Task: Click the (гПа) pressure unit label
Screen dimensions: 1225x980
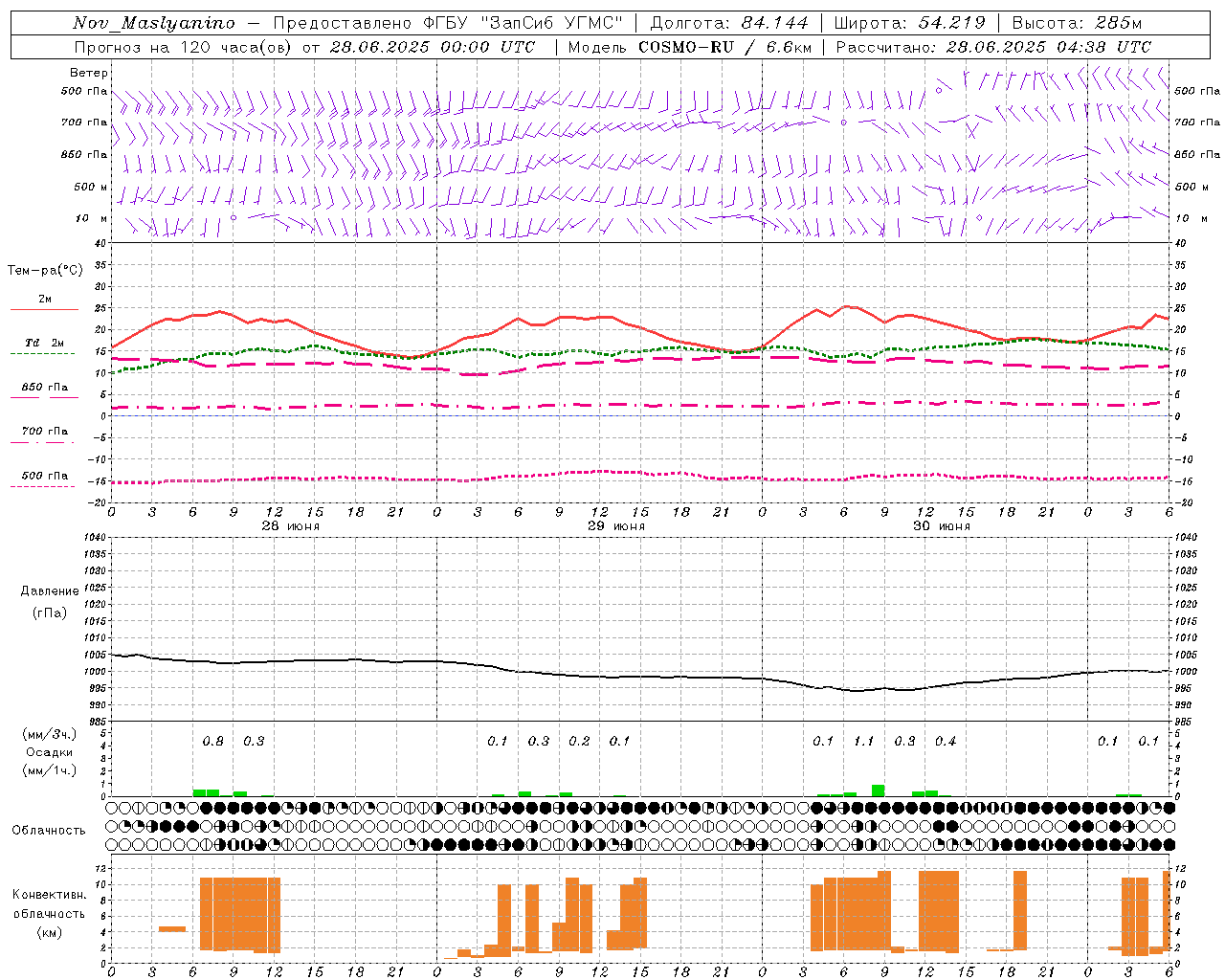Action: (50, 612)
